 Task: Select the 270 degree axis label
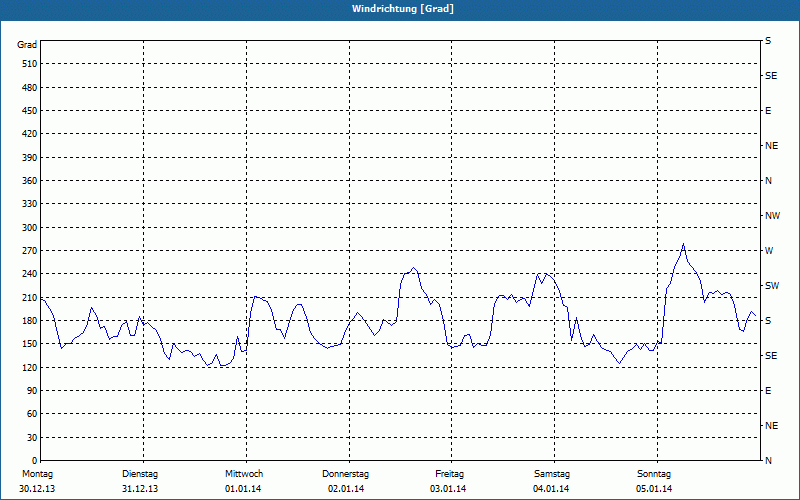[30, 251]
